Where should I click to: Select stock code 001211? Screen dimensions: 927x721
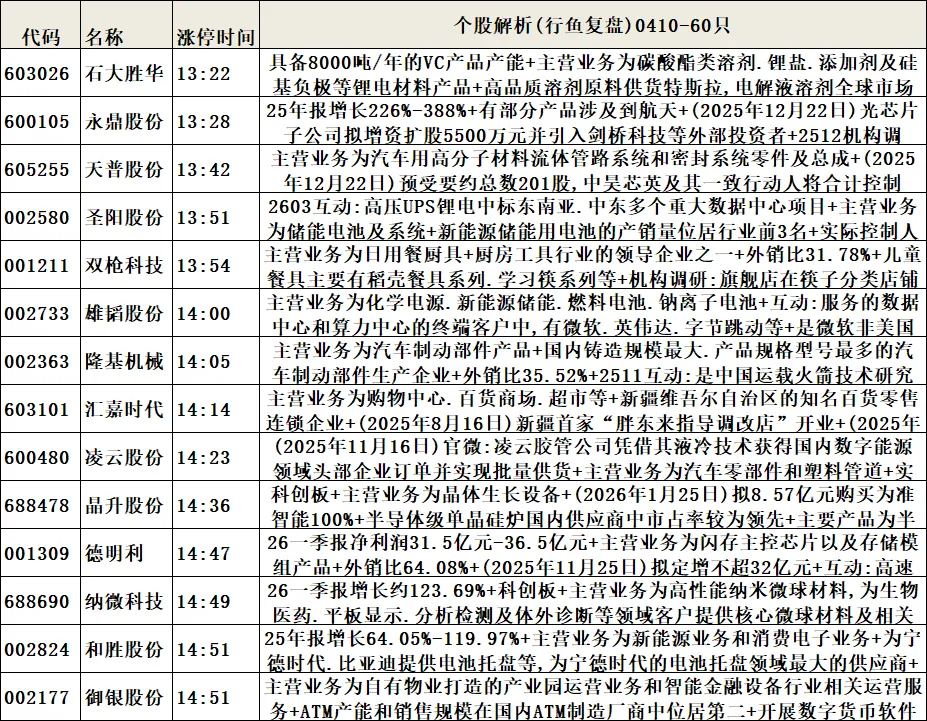tap(37, 265)
